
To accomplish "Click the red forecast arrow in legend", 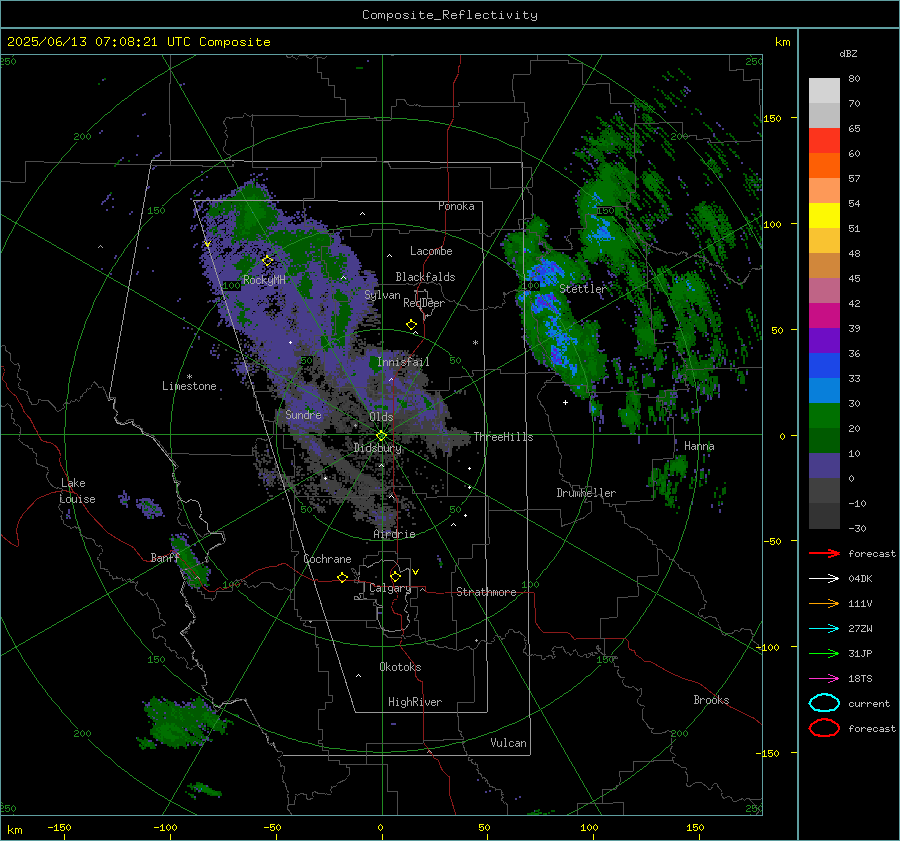I will [x=824, y=553].
